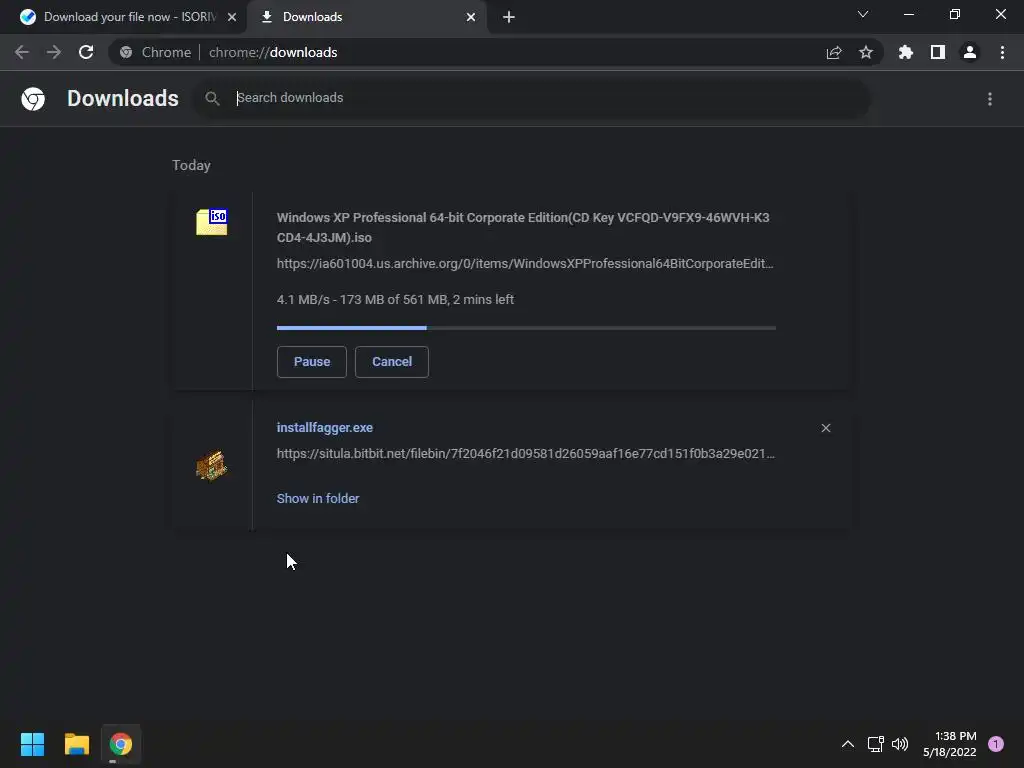Show installfagger.exe in folder
This screenshot has height=768, width=1024.
point(318,498)
